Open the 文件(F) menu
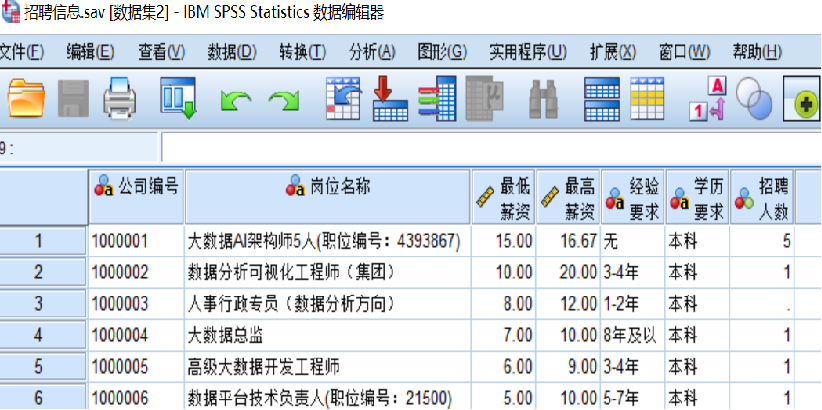The height and width of the screenshot is (410, 822). 21,52
